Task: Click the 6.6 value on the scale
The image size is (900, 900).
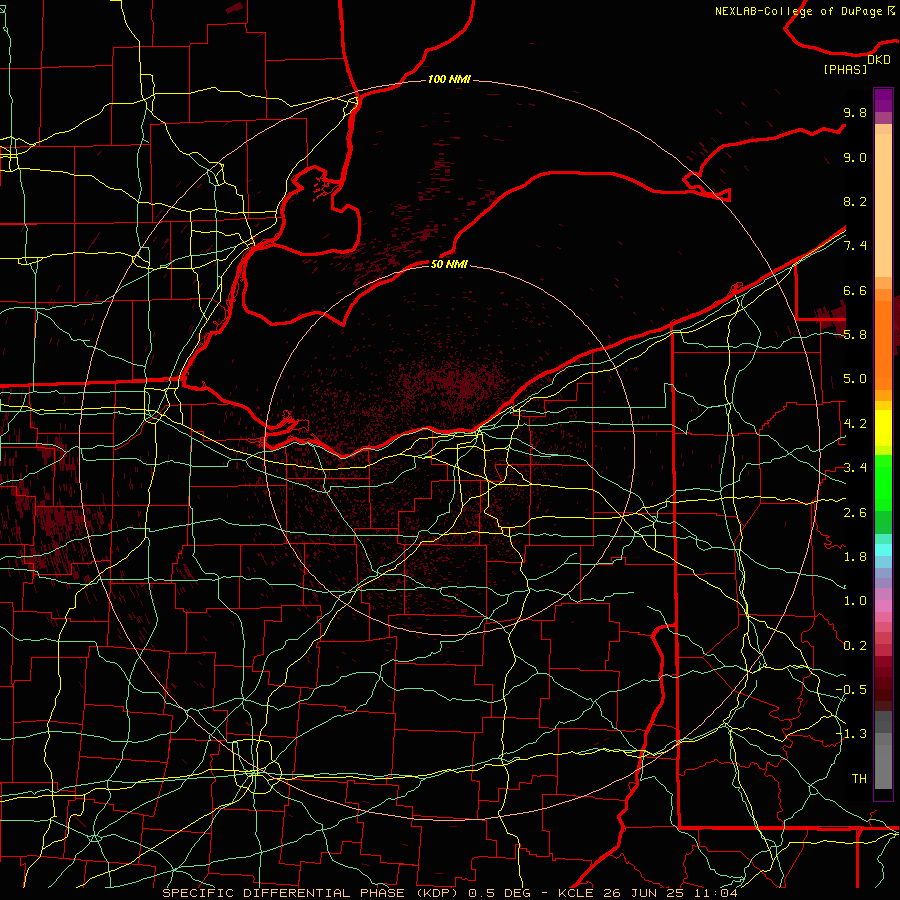Action: [855, 290]
